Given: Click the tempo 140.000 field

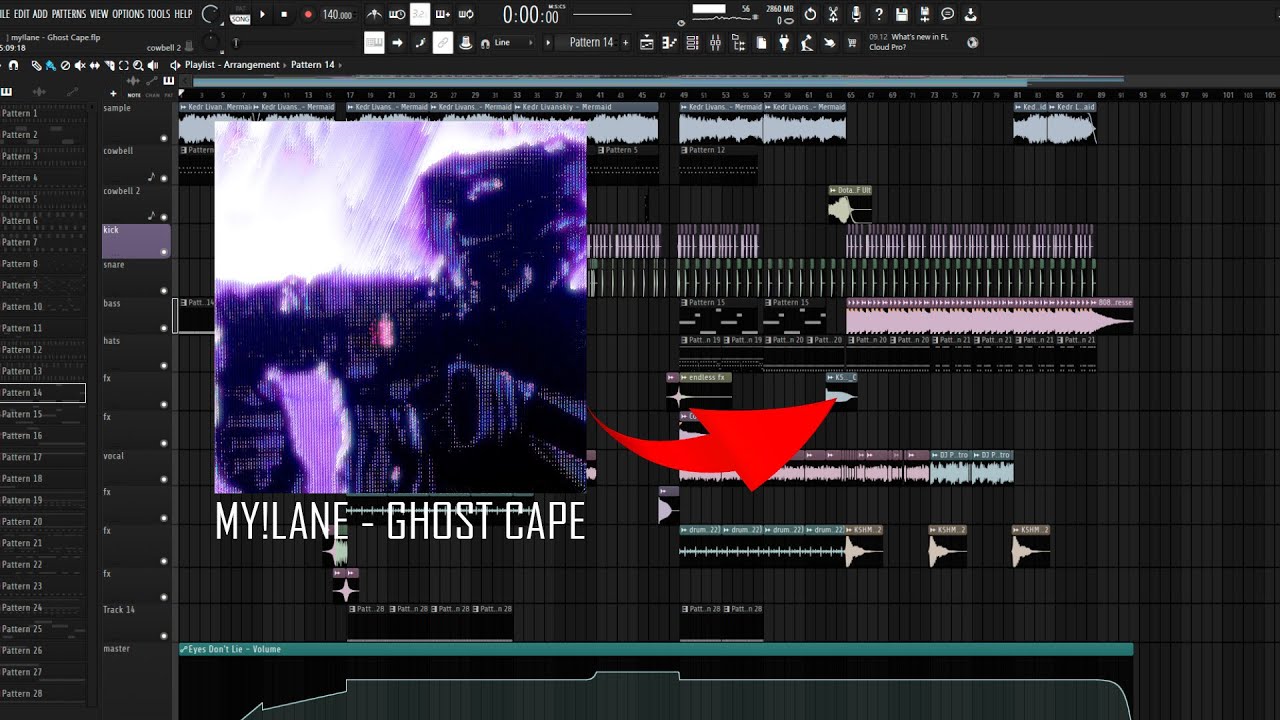Looking at the screenshot, I should (x=337, y=15).
